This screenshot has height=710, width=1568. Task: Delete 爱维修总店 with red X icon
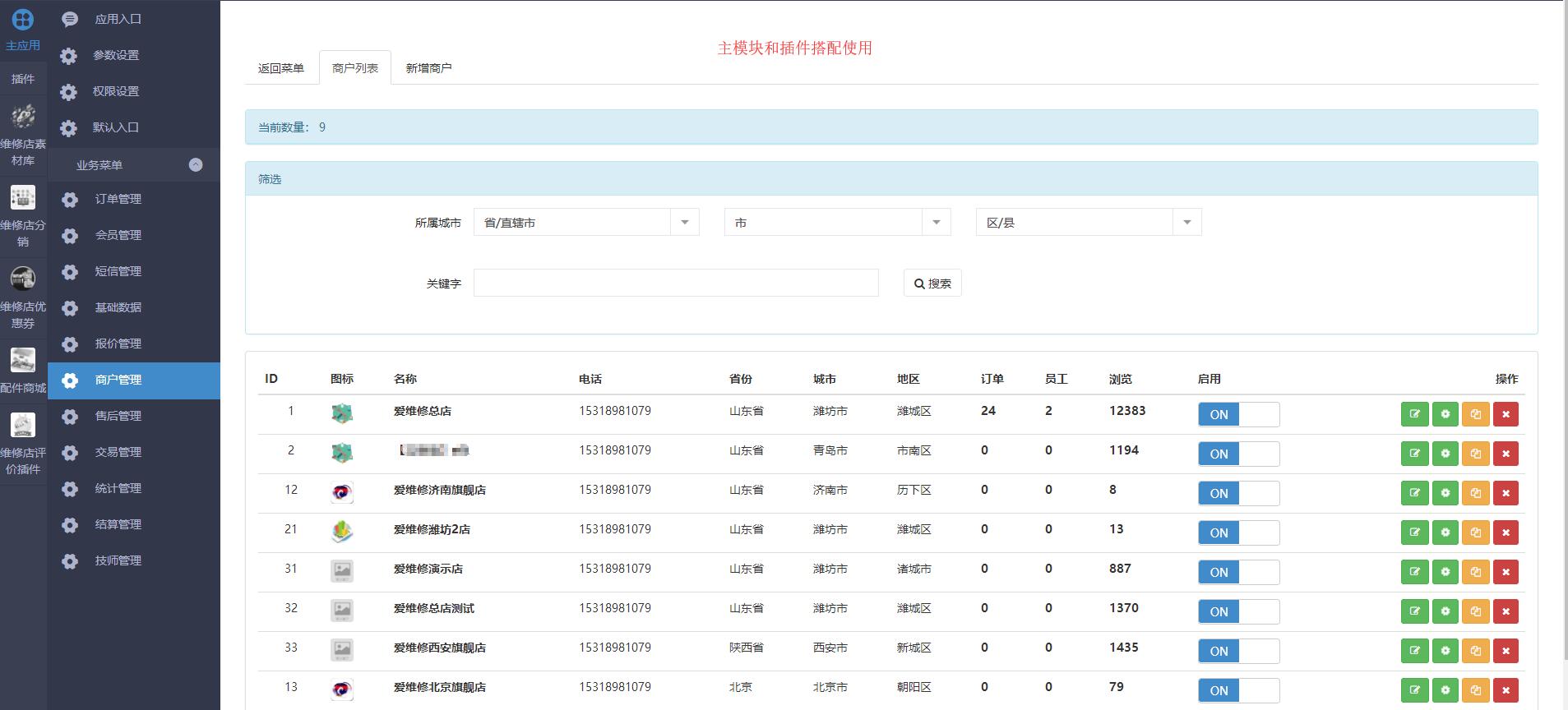click(x=1506, y=414)
